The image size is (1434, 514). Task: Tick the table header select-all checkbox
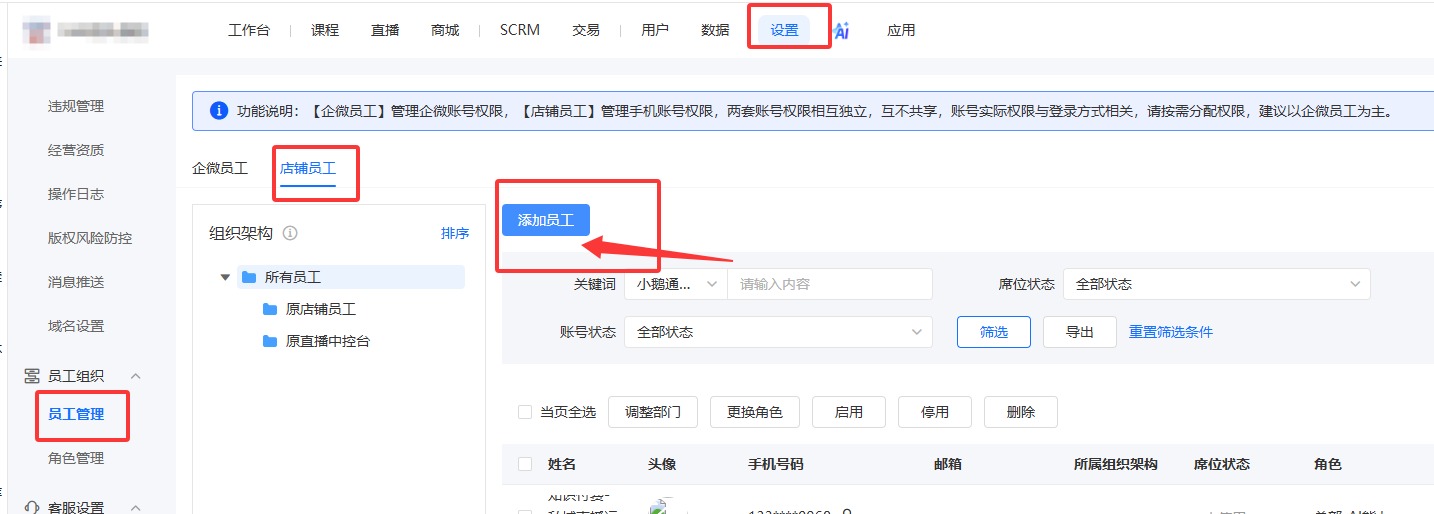(x=525, y=464)
